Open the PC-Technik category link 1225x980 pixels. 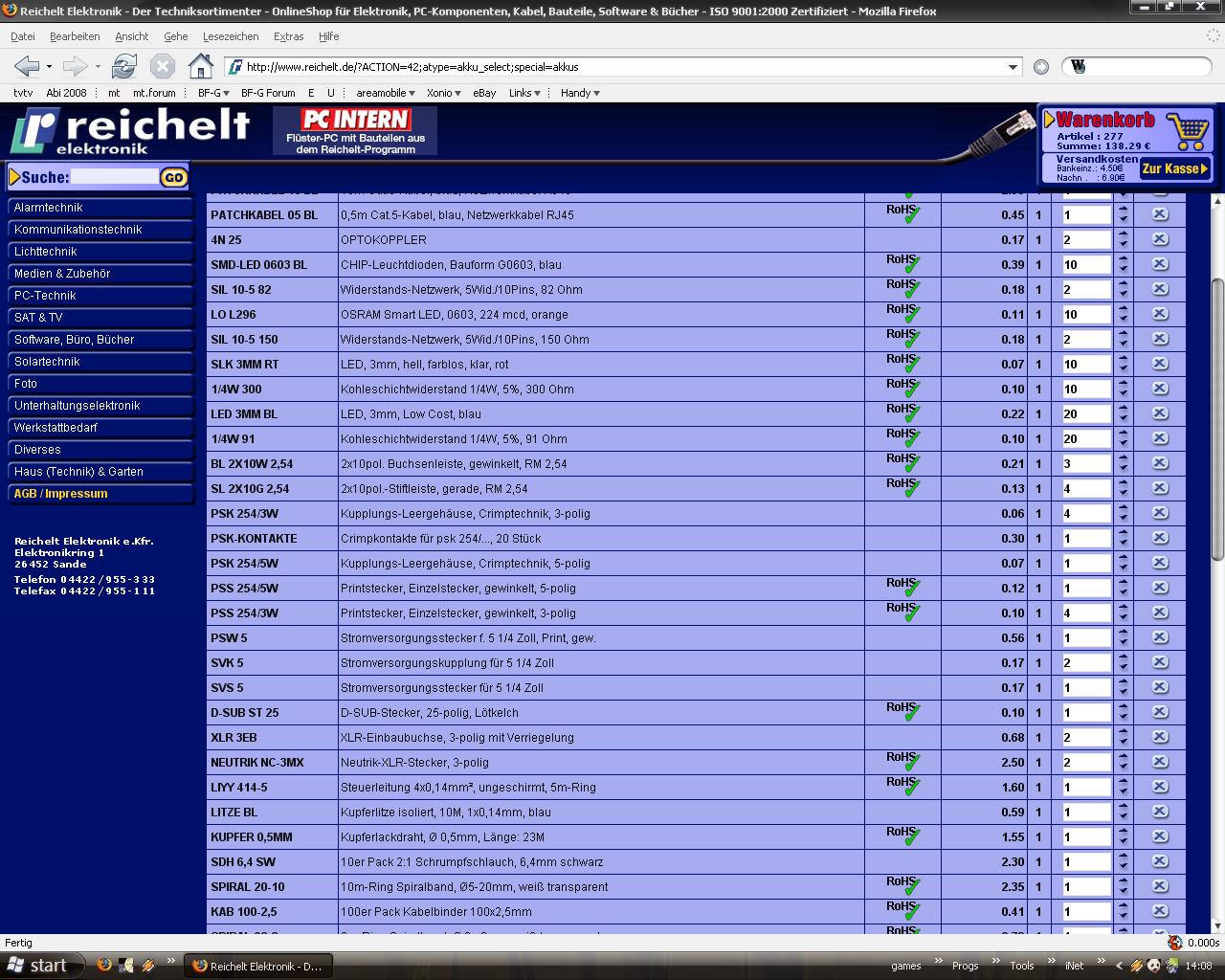45,296
